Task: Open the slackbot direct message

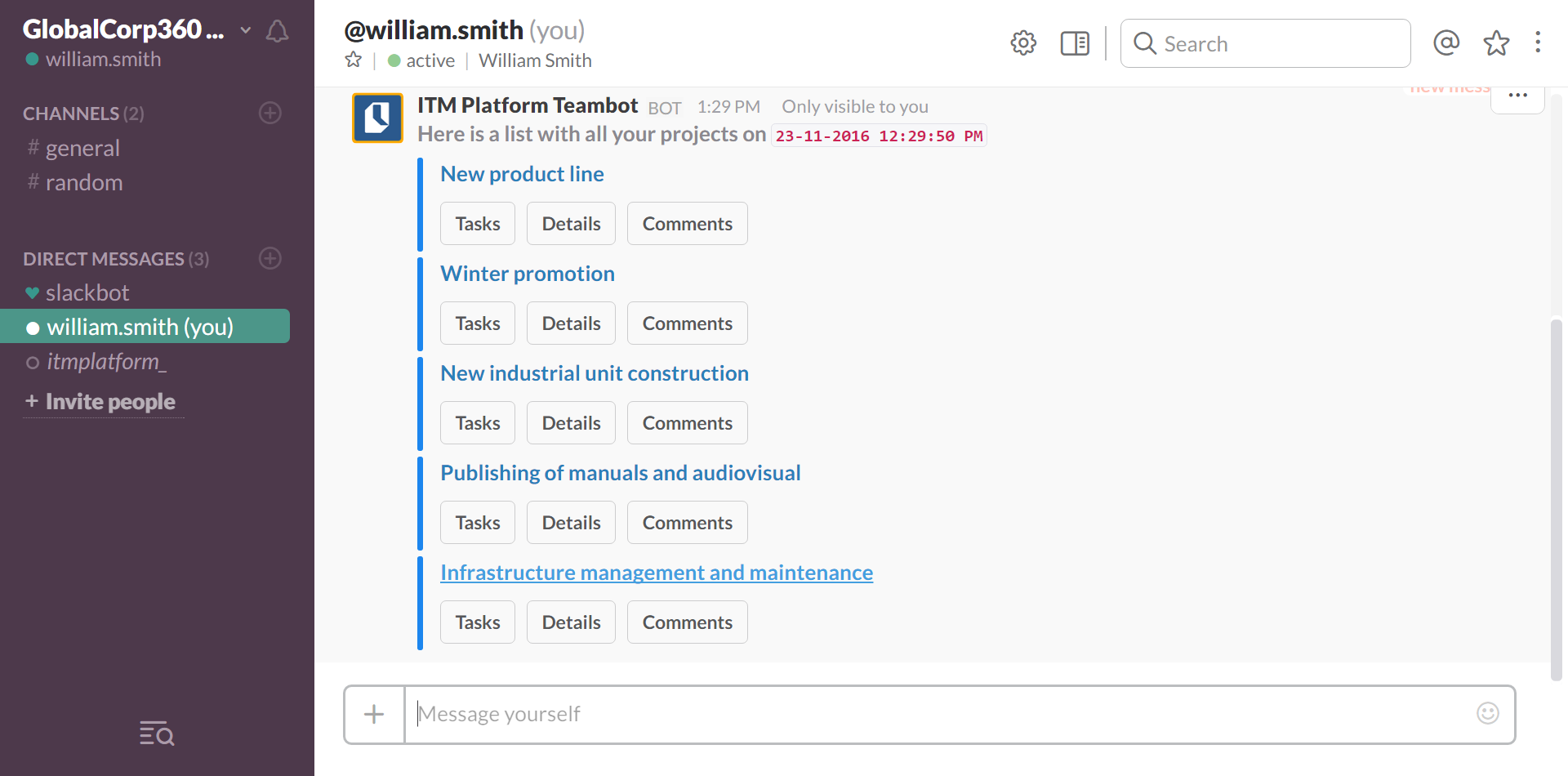Action: [x=87, y=292]
